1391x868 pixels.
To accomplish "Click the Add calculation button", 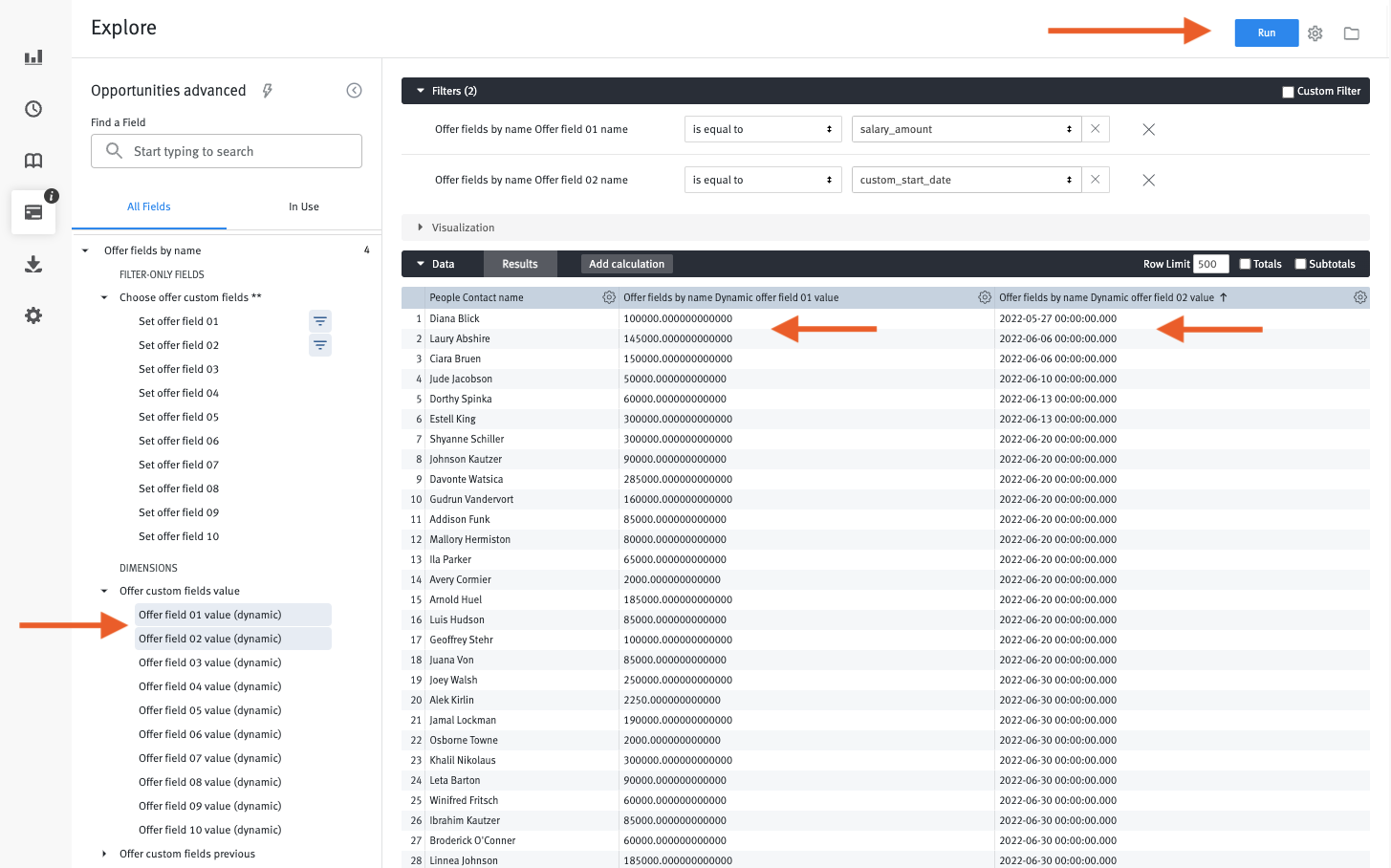I will point(626,263).
